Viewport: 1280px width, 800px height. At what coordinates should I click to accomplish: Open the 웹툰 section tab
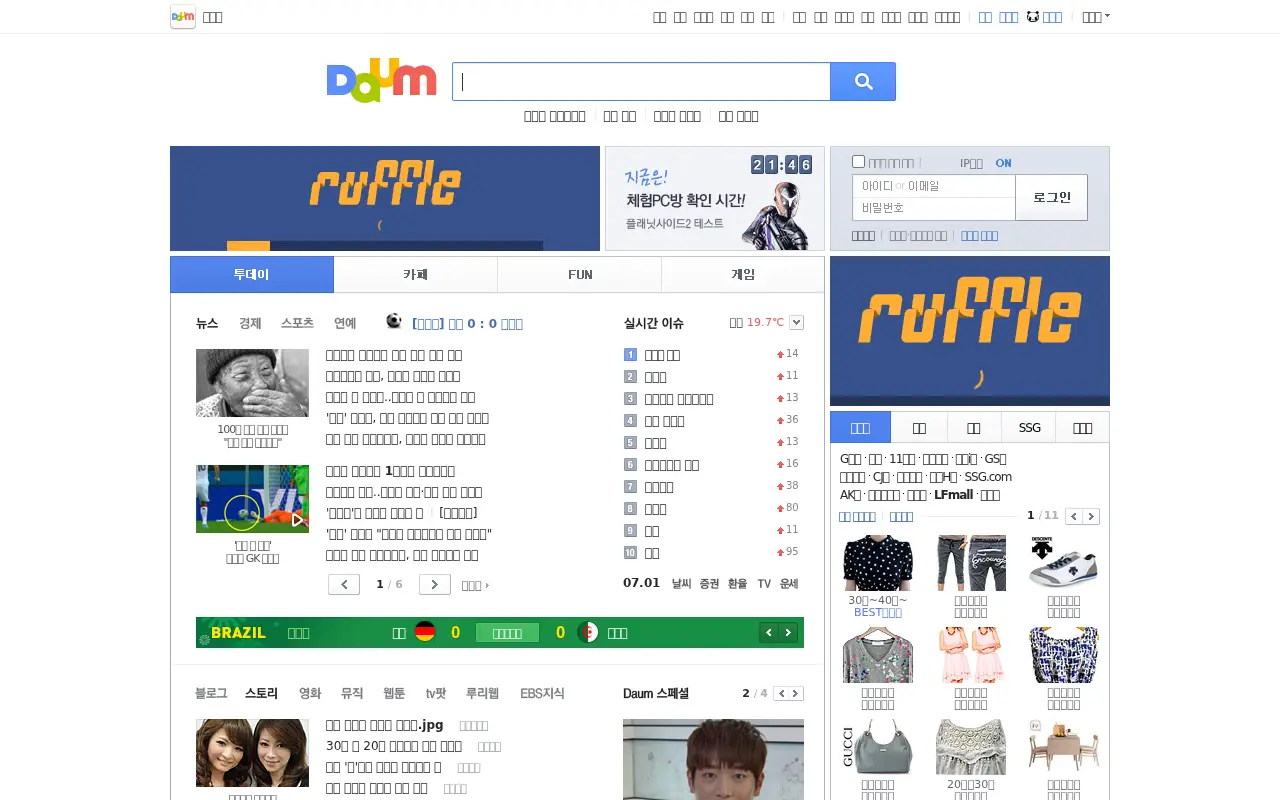(x=394, y=693)
